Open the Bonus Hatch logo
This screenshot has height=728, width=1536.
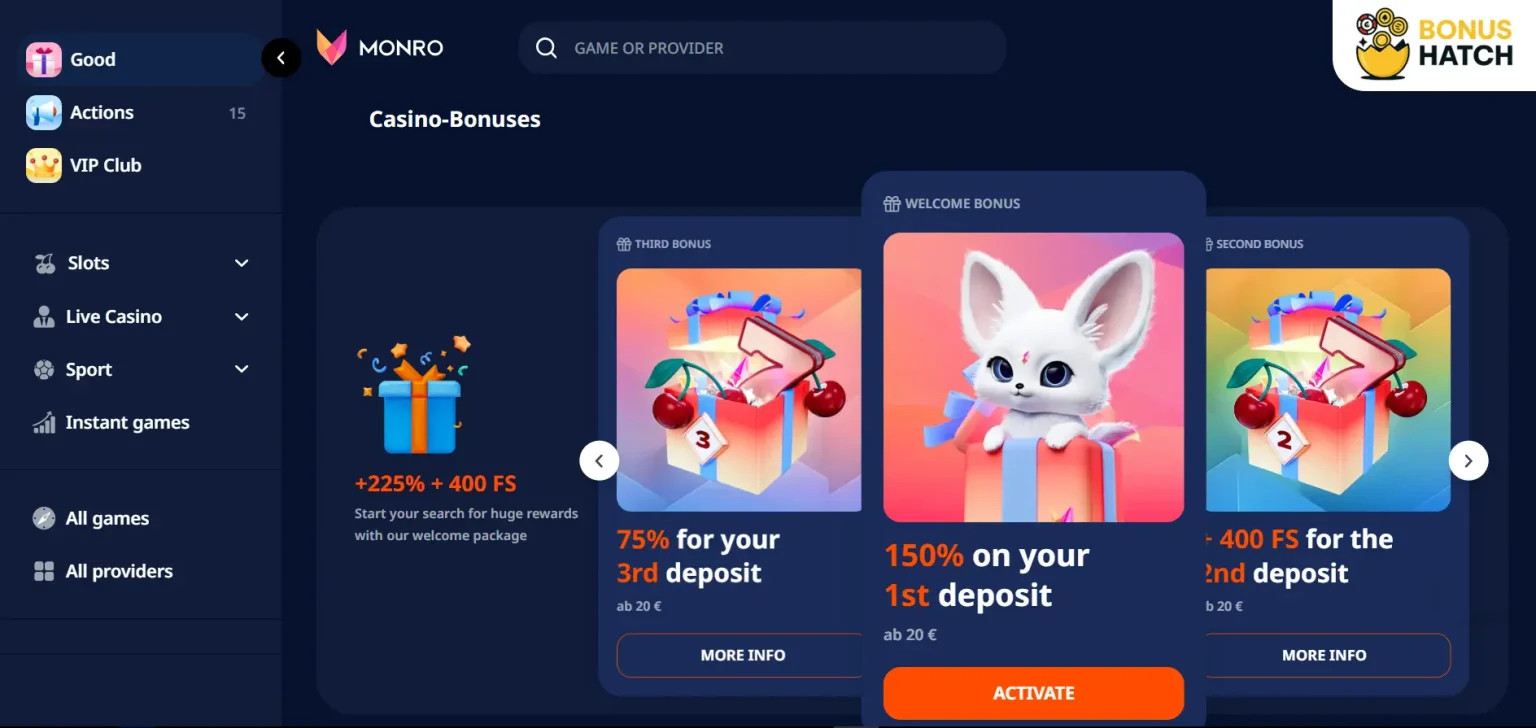[x=1434, y=44]
